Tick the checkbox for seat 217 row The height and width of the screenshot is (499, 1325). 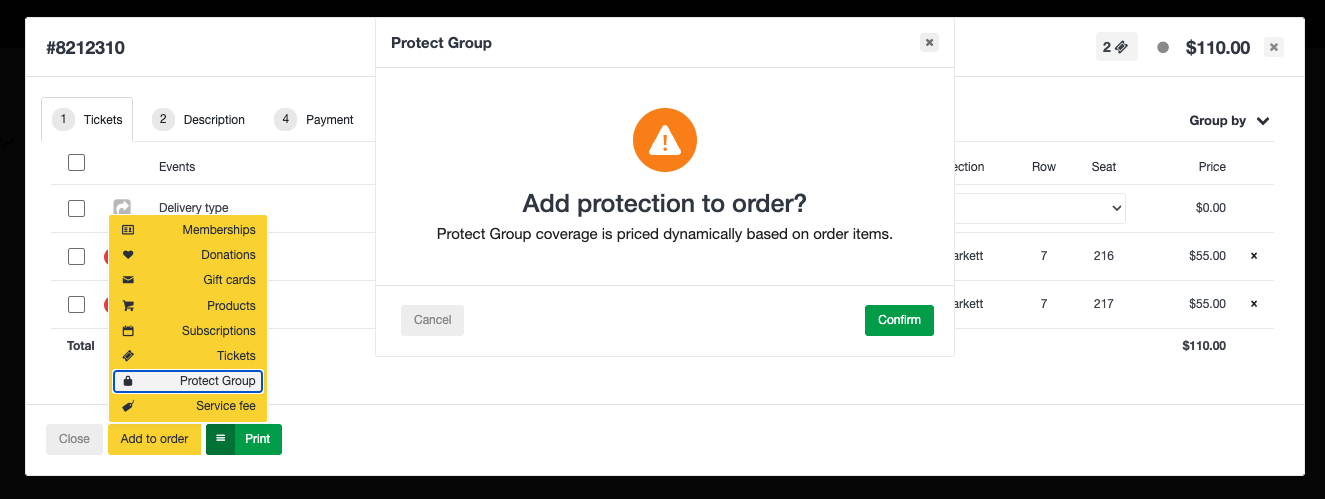click(x=77, y=304)
